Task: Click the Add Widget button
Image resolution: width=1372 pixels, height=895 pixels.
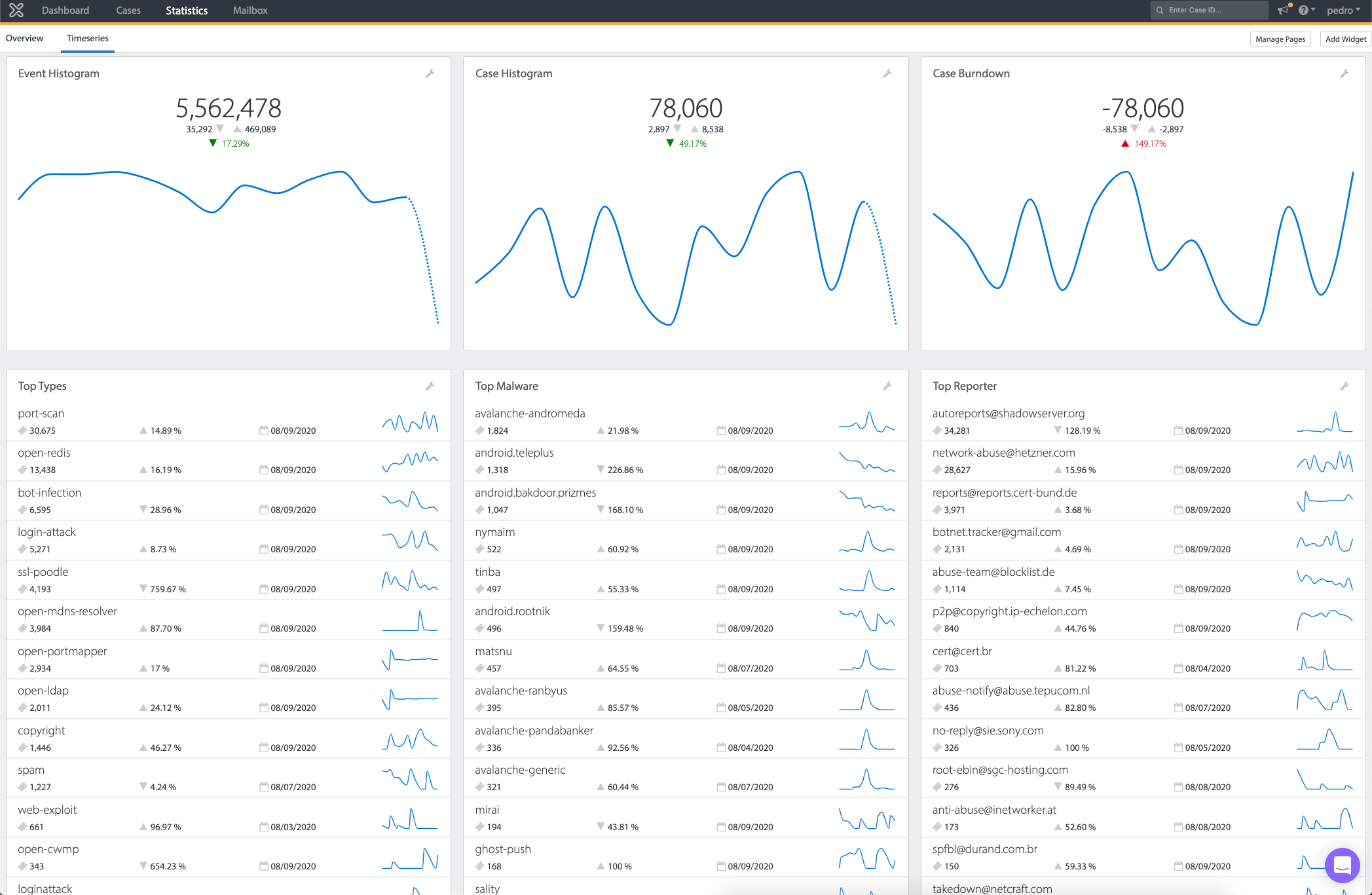Action: pos(1346,39)
